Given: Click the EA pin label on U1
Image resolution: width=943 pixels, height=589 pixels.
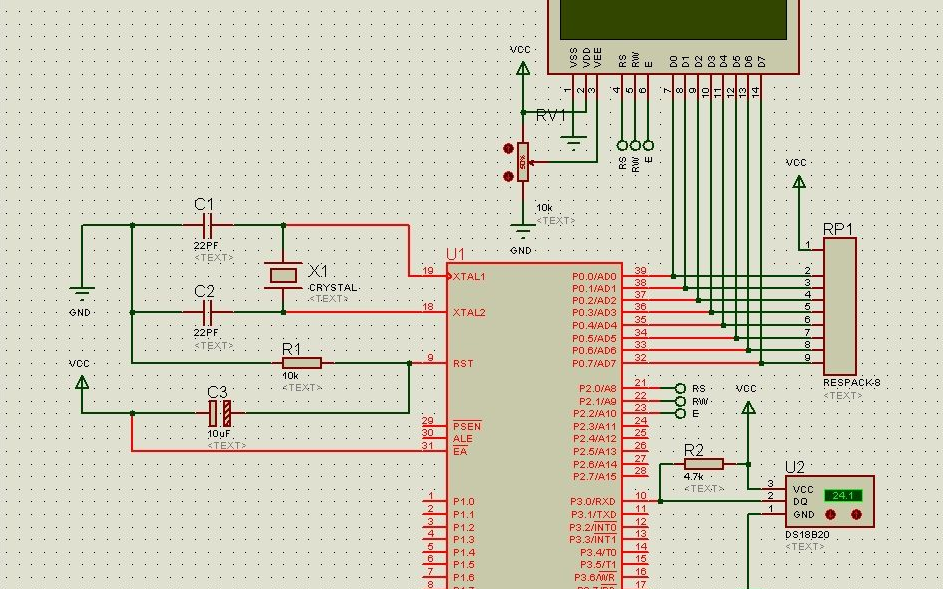Looking at the screenshot, I should pos(461,451).
